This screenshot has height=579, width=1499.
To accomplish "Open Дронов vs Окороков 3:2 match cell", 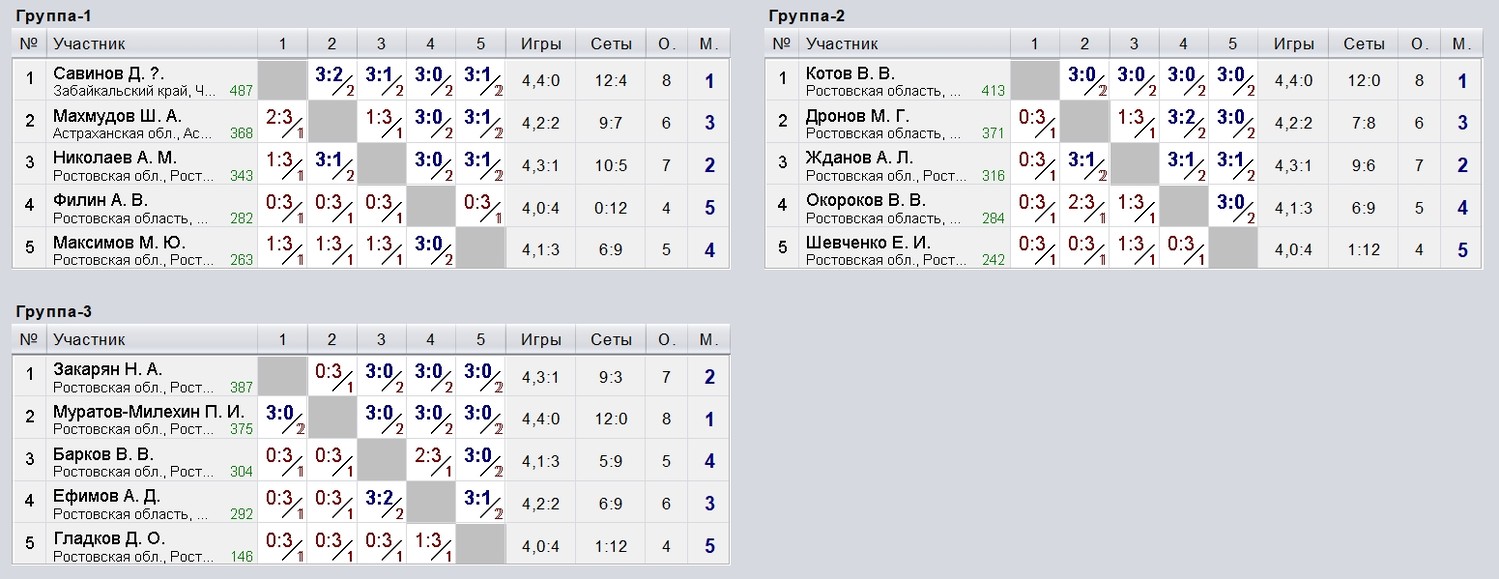I will pyautogui.click(x=1183, y=123).
